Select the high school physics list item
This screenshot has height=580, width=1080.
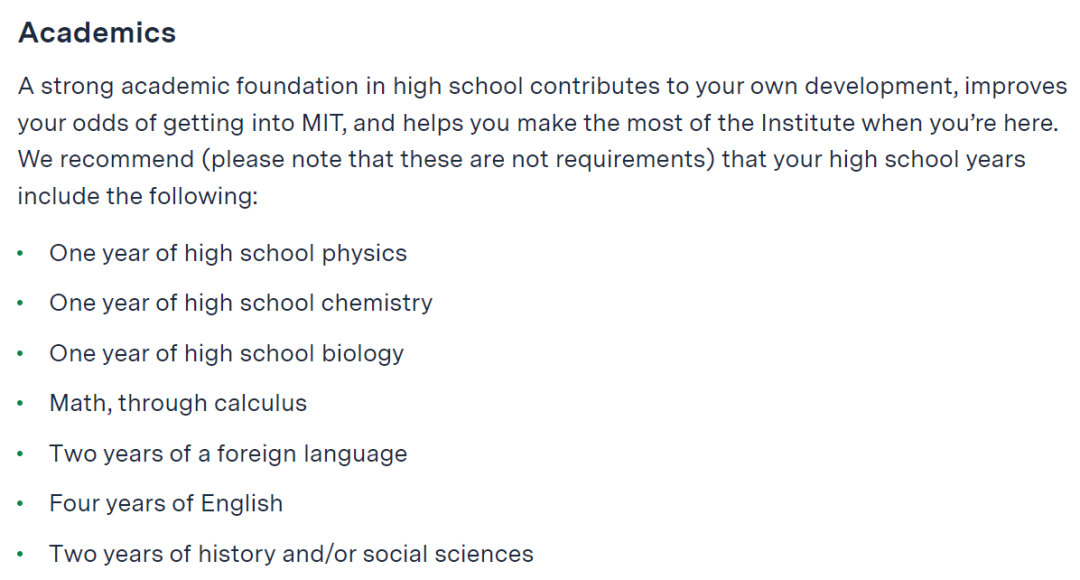pyautogui.click(x=228, y=253)
